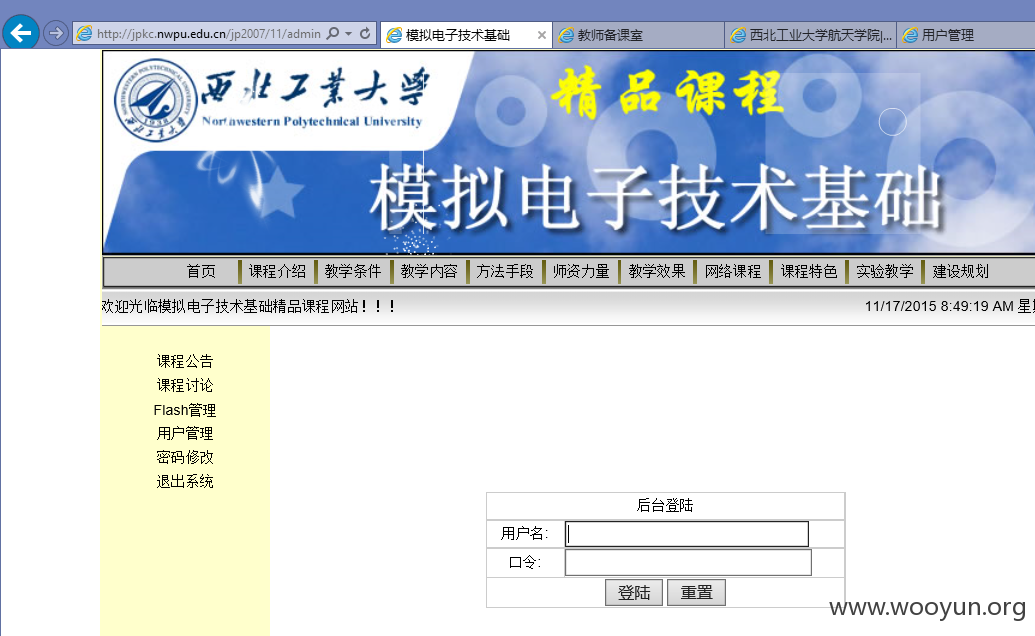Focus the 用户名 input field

pos(687,534)
